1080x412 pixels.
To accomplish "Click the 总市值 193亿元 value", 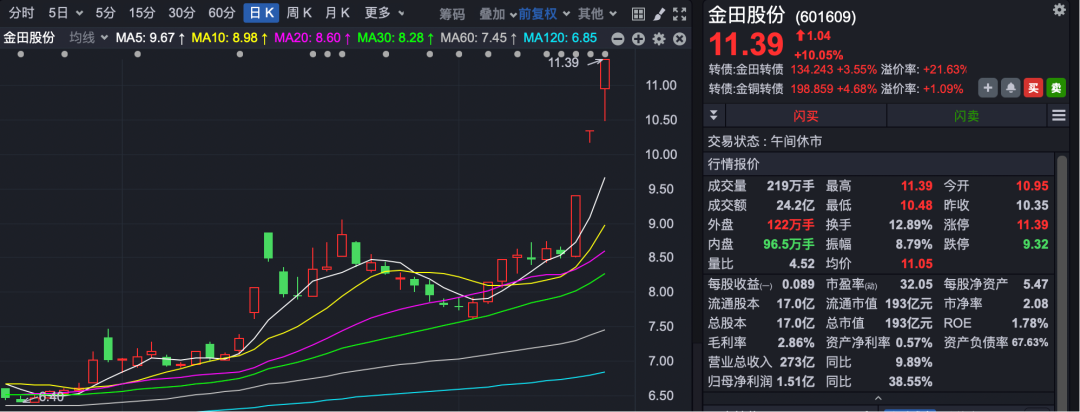I will coord(909,323).
